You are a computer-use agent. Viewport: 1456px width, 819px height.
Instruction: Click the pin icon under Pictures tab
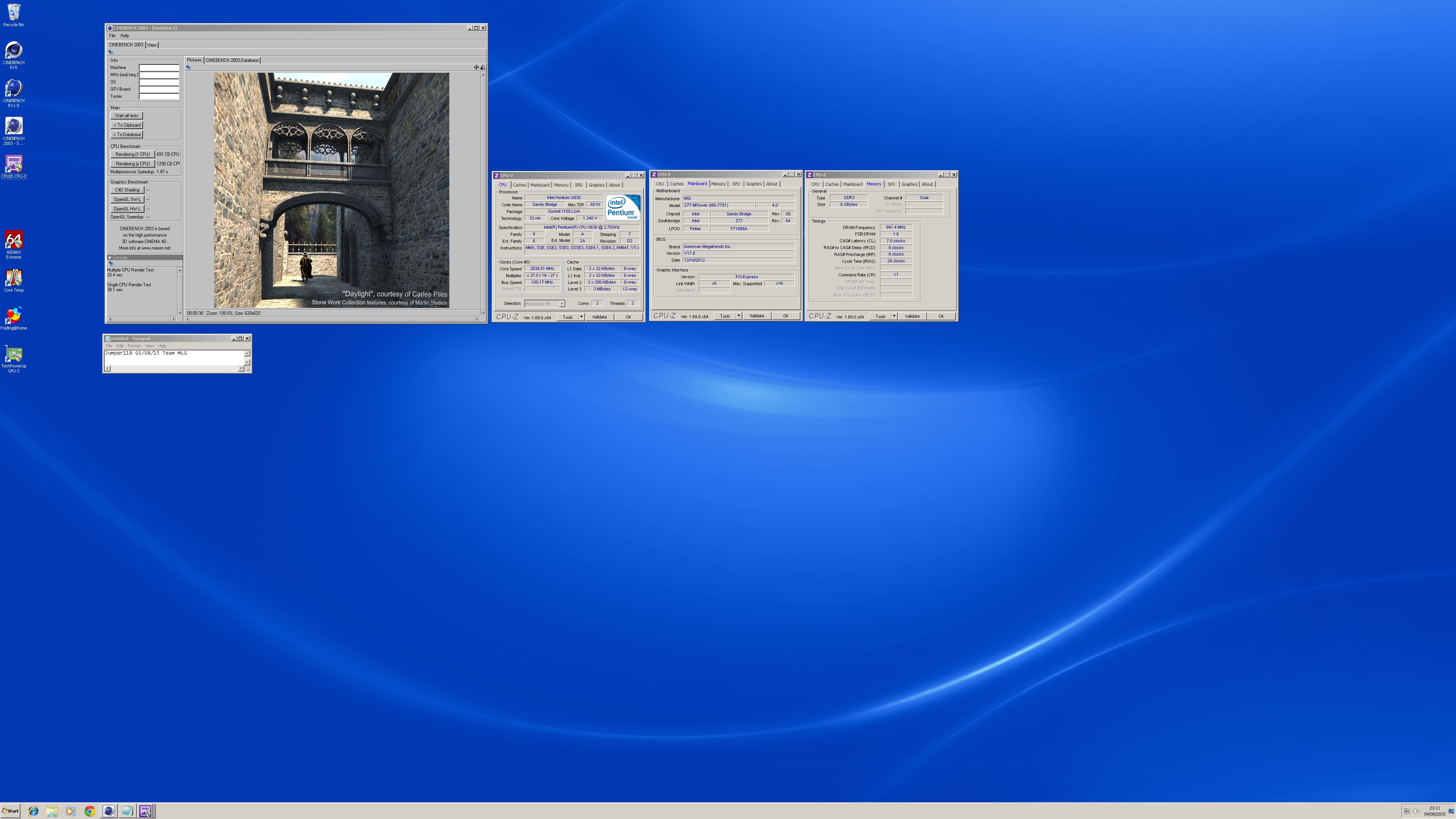189,67
